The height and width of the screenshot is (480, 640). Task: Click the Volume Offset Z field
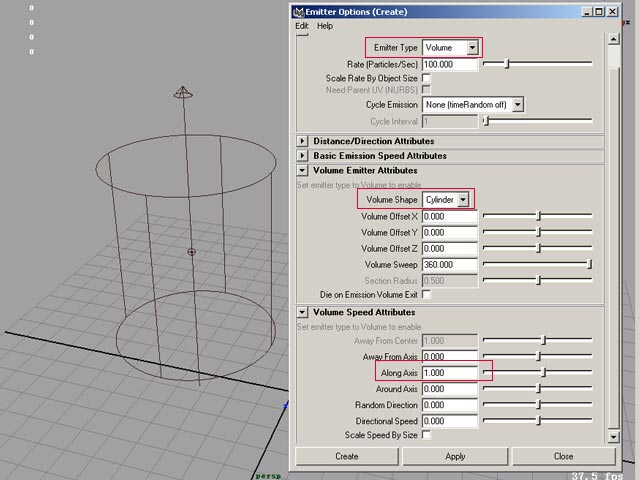[450, 249]
